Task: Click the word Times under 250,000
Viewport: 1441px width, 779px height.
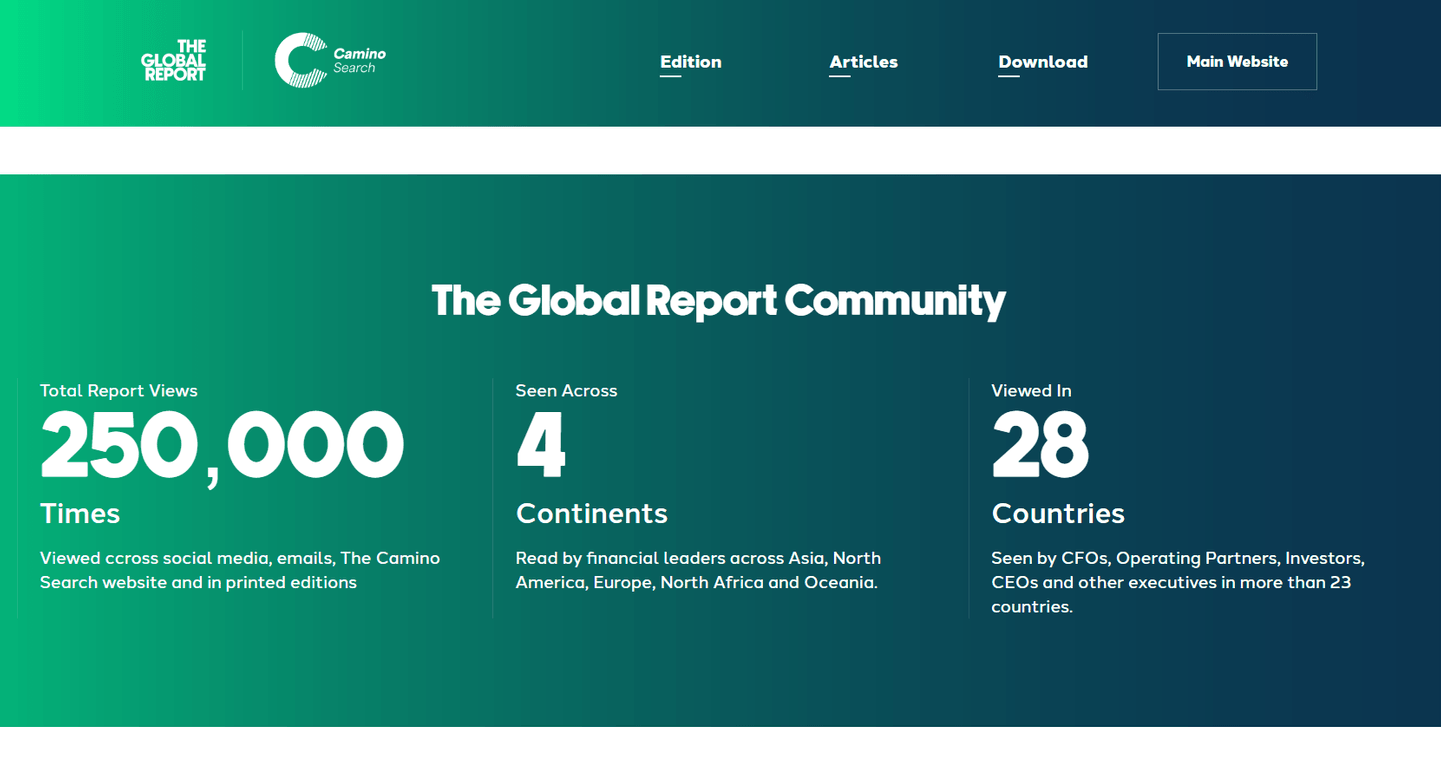Action: click(80, 514)
